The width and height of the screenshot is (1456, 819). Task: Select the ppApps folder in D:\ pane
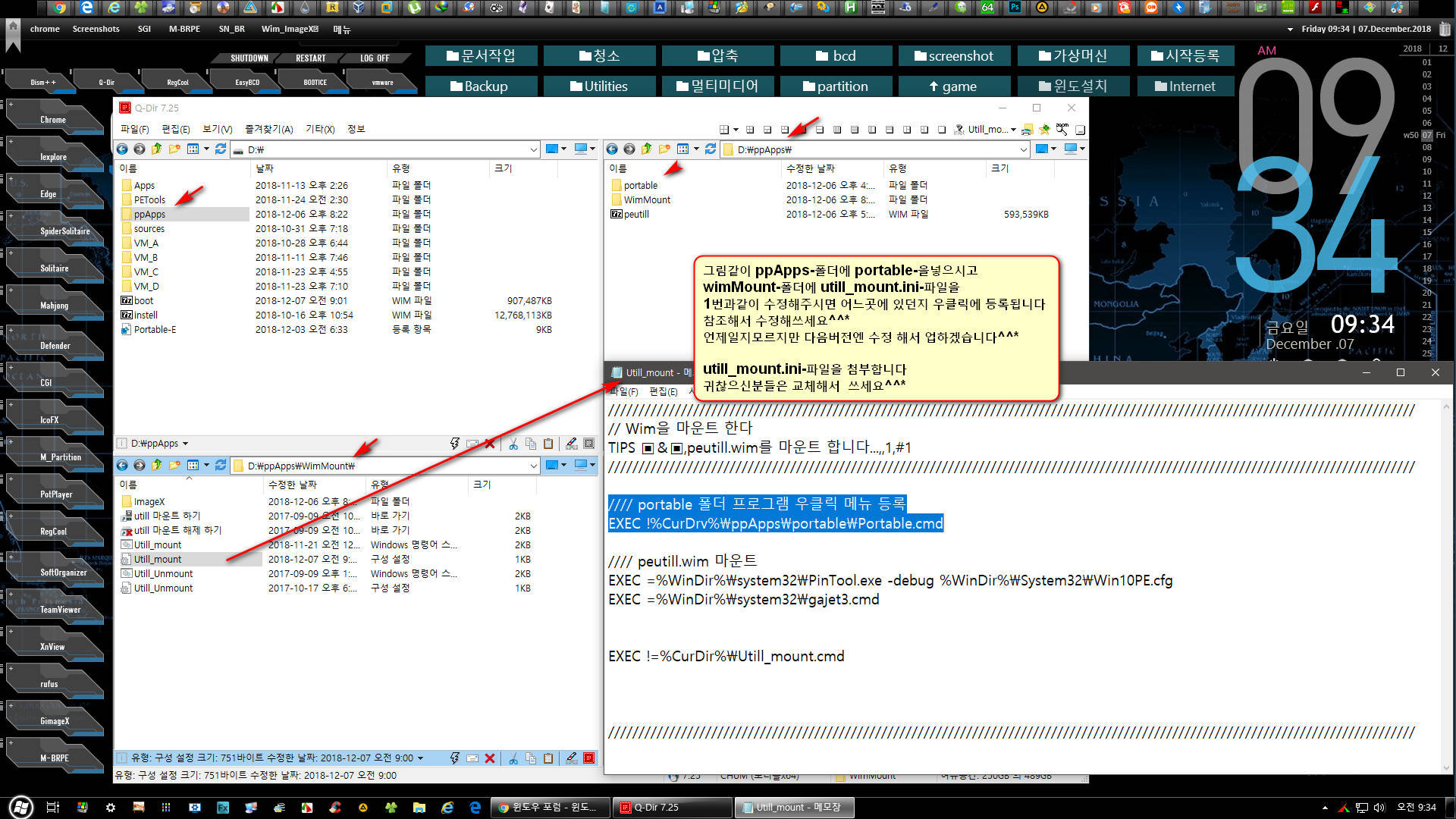click(x=149, y=215)
